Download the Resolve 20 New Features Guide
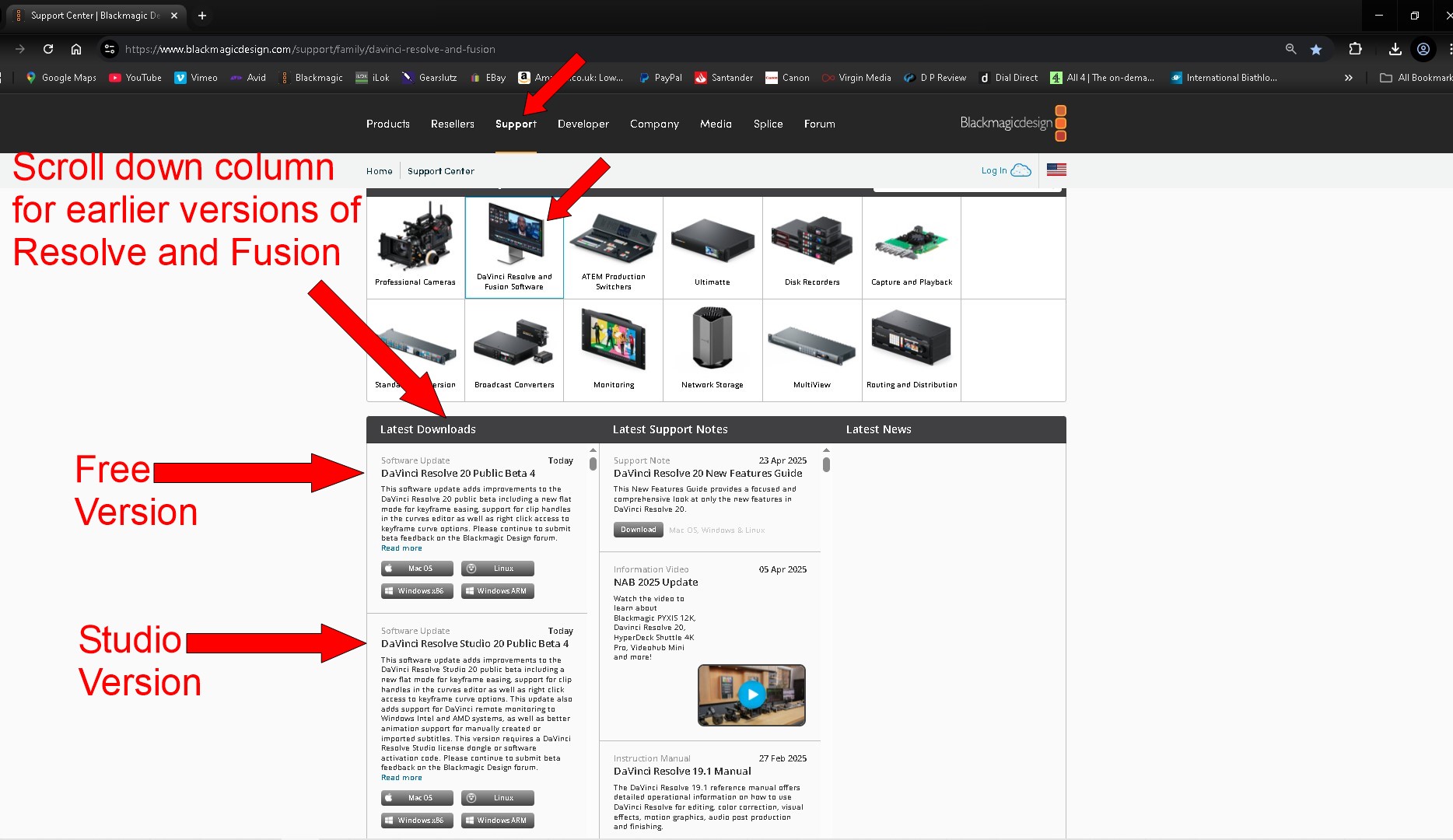The height and width of the screenshot is (840, 1453). pos(638,530)
